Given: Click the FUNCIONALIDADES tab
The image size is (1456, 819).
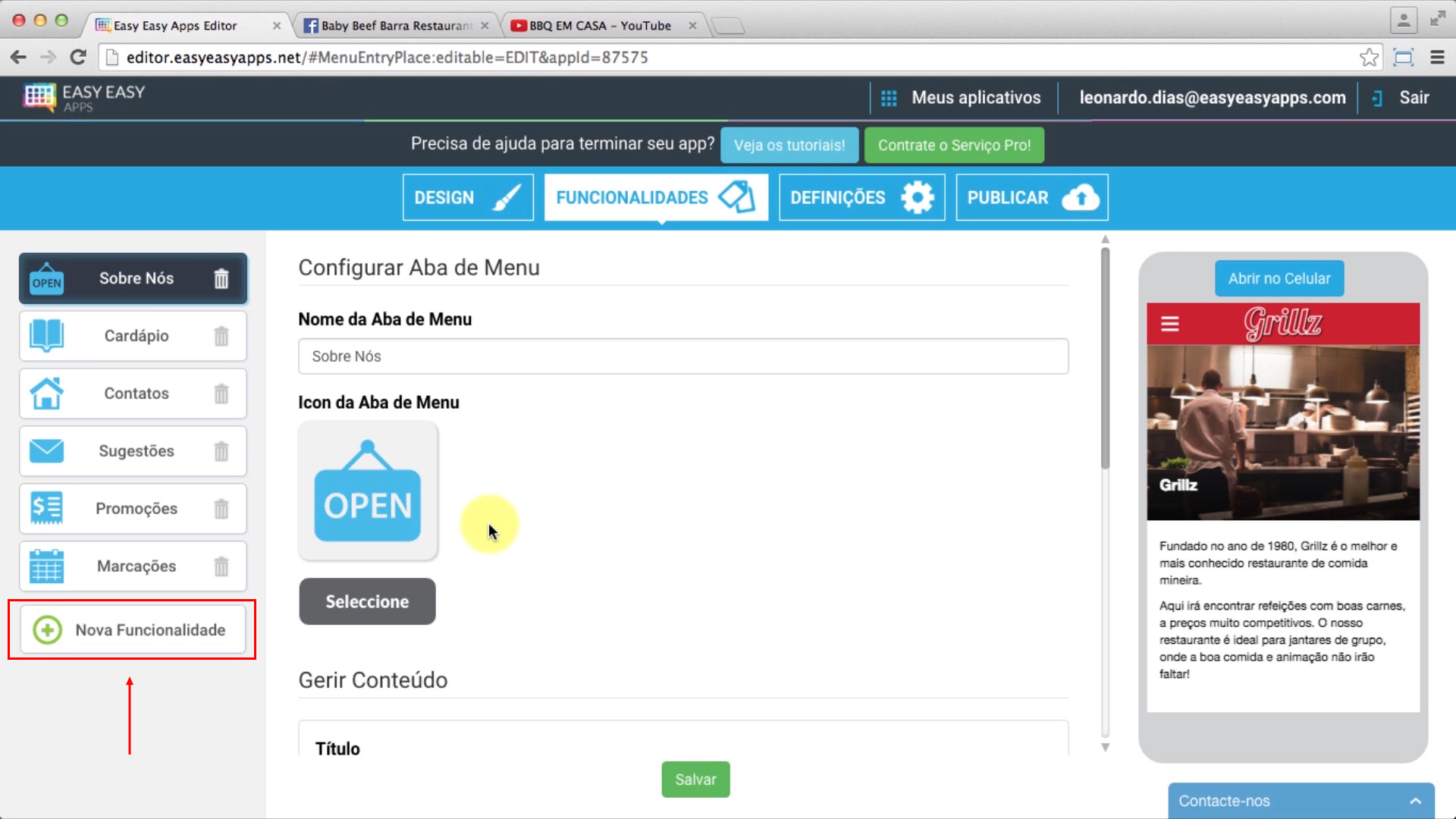Looking at the screenshot, I should coord(655,197).
